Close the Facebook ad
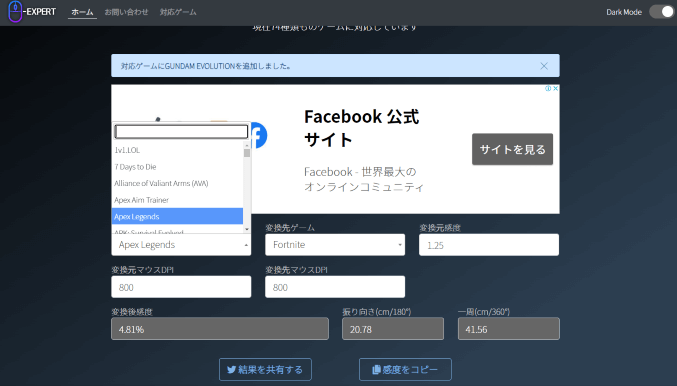This screenshot has width=677, height=386. point(556,88)
